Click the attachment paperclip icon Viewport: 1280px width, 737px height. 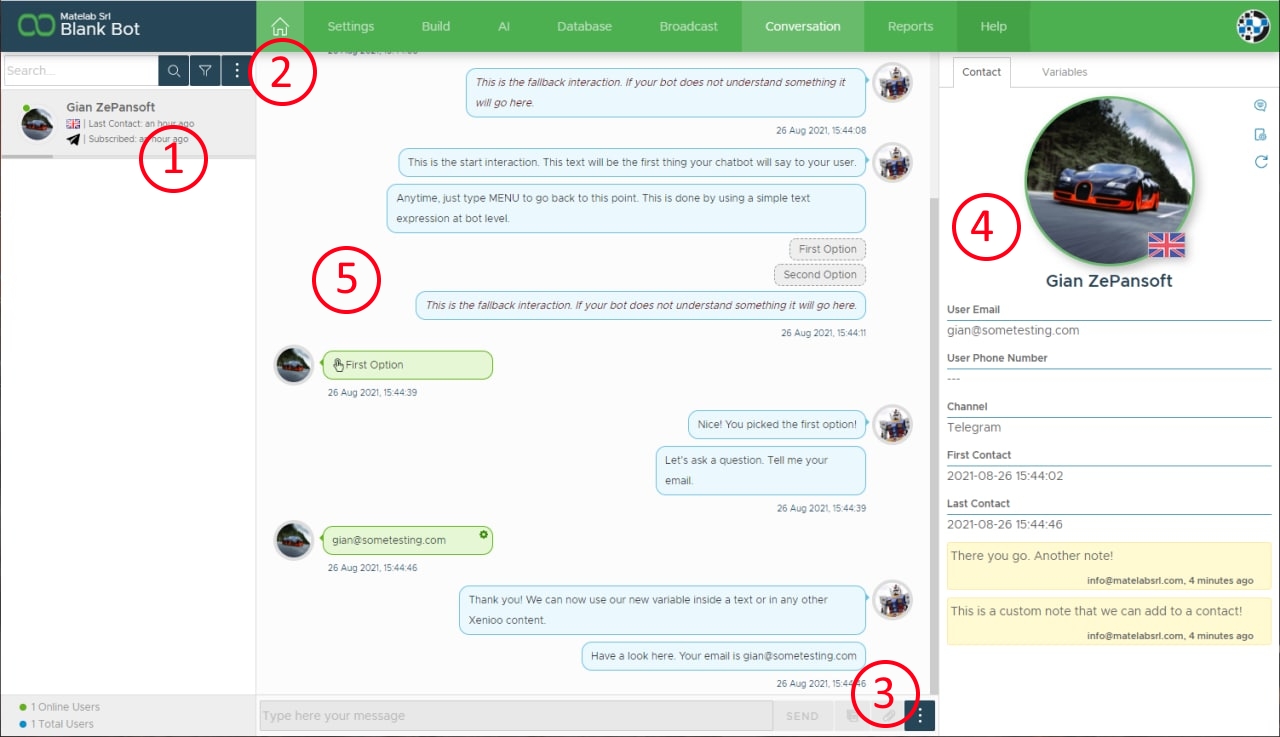[x=887, y=716]
